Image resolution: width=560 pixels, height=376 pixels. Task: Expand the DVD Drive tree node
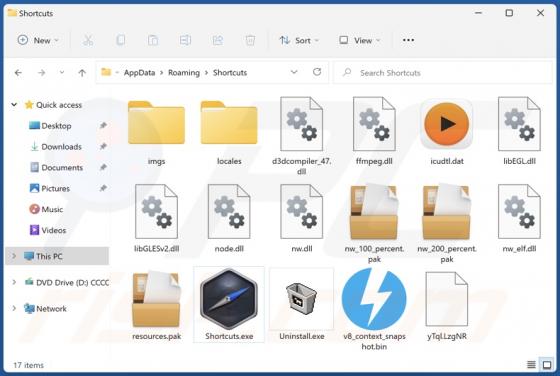tap(14, 282)
